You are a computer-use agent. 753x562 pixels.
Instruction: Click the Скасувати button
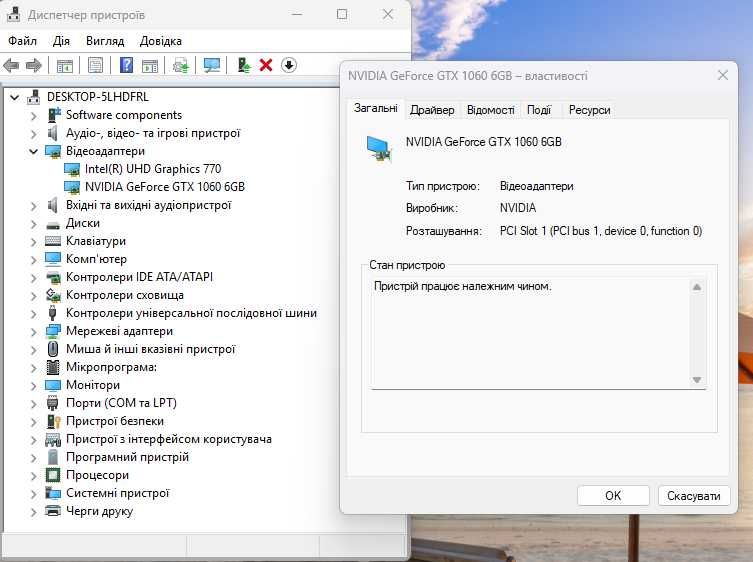[x=693, y=496]
